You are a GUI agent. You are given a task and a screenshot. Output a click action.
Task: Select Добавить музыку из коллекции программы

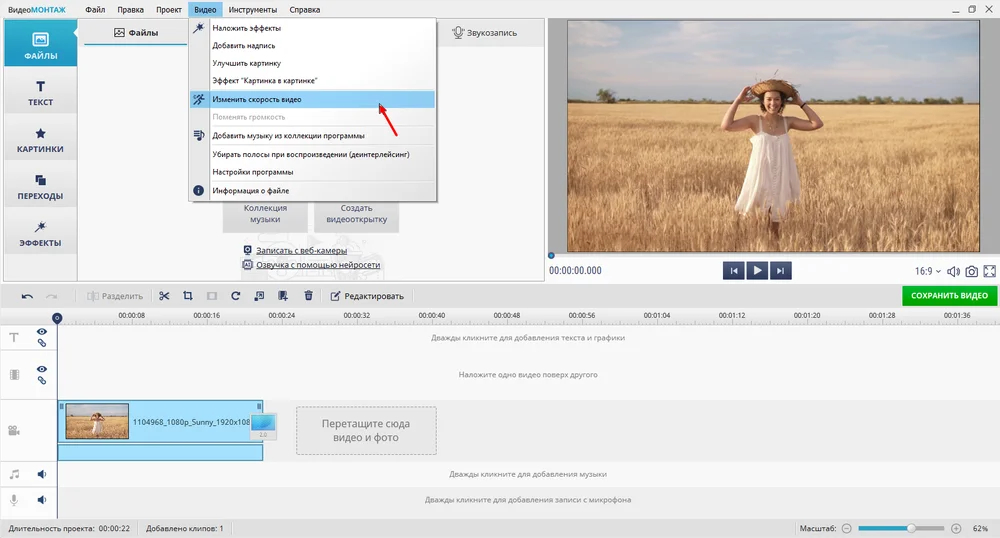[312, 136]
